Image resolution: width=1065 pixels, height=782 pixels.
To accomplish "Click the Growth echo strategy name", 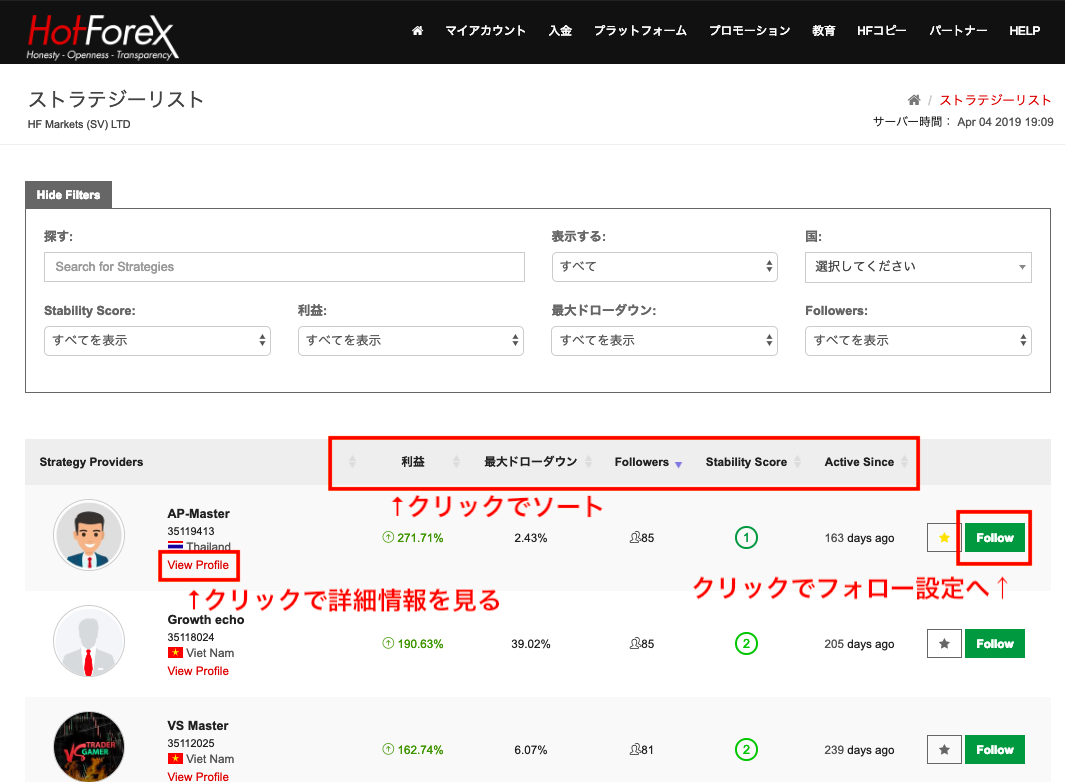I will coord(206,620).
